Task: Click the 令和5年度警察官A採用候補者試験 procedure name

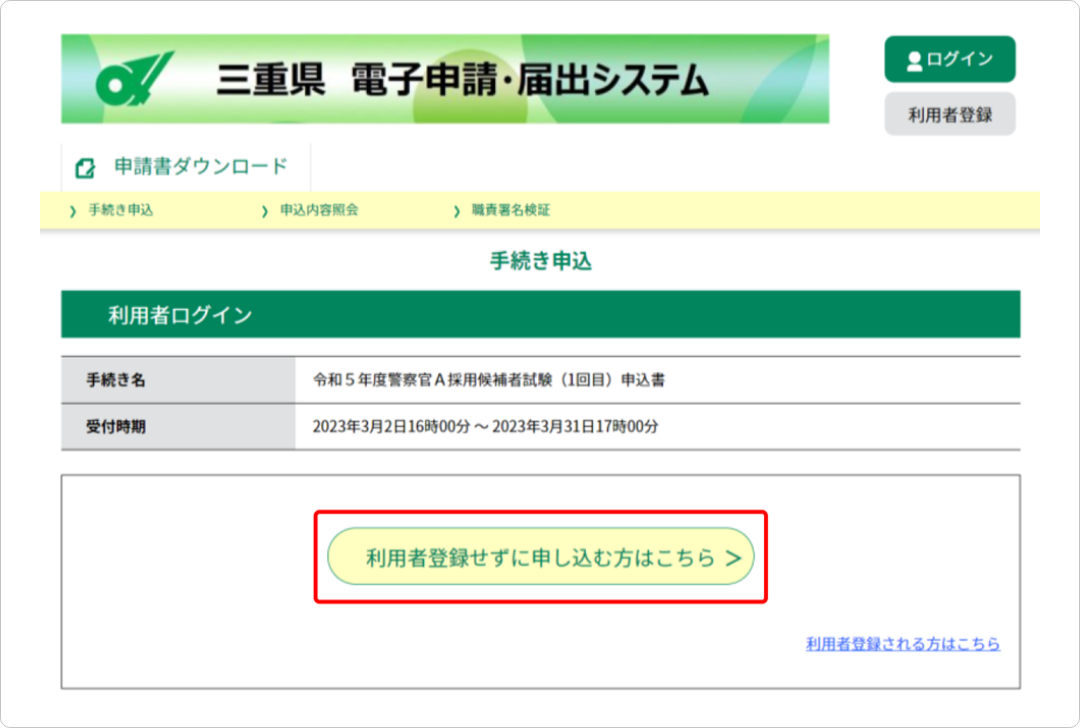Action: 489,380
